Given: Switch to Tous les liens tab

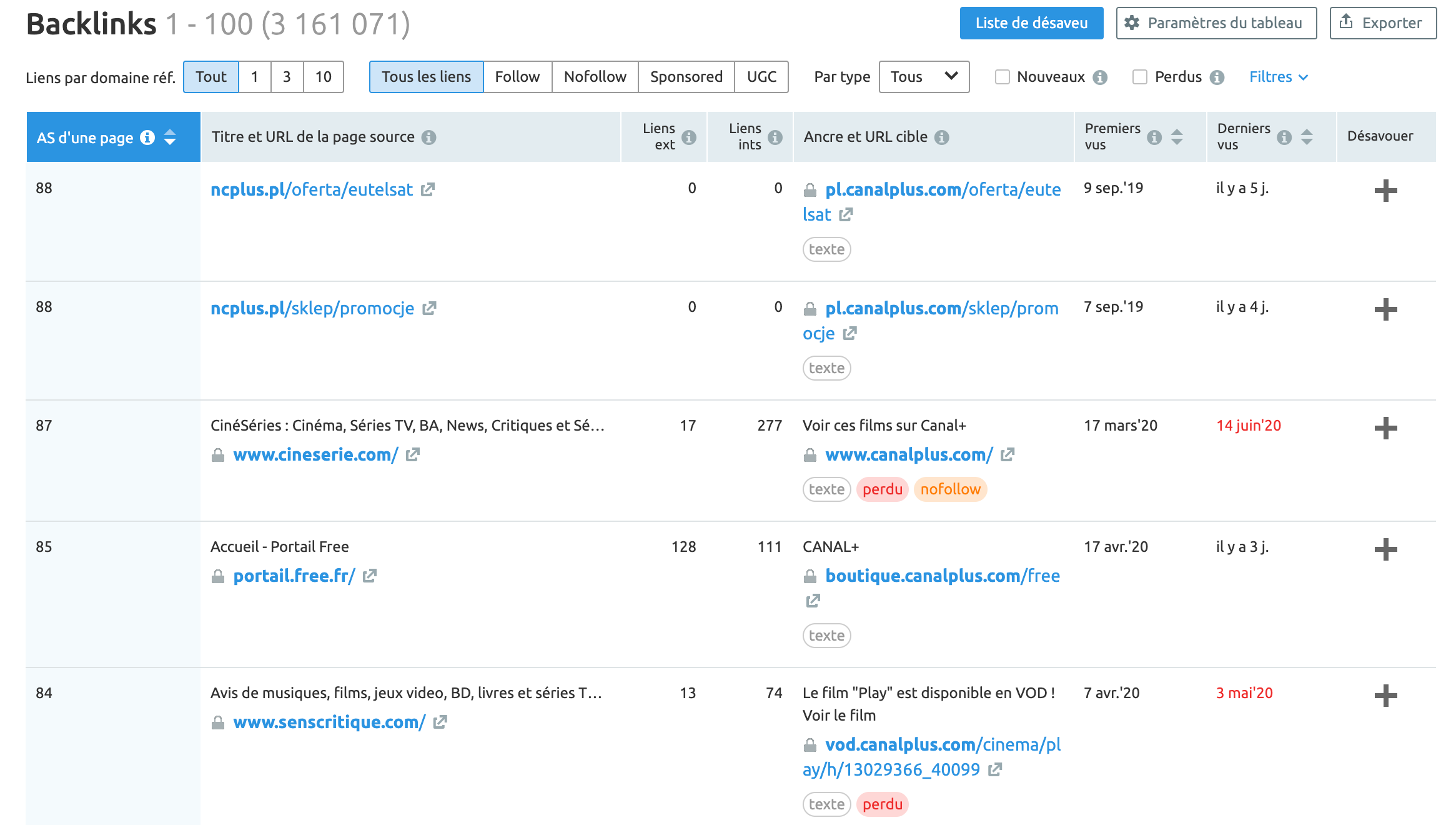Looking at the screenshot, I should click(x=427, y=77).
